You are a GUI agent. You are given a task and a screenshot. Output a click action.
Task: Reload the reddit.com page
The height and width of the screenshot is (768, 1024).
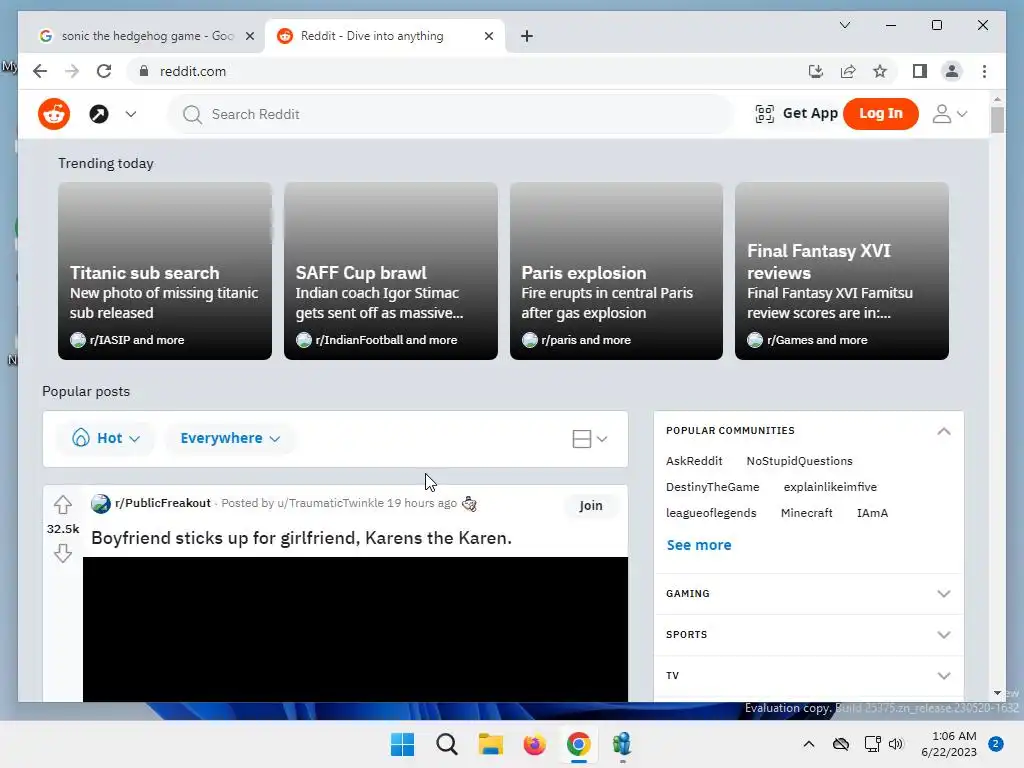[104, 71]
